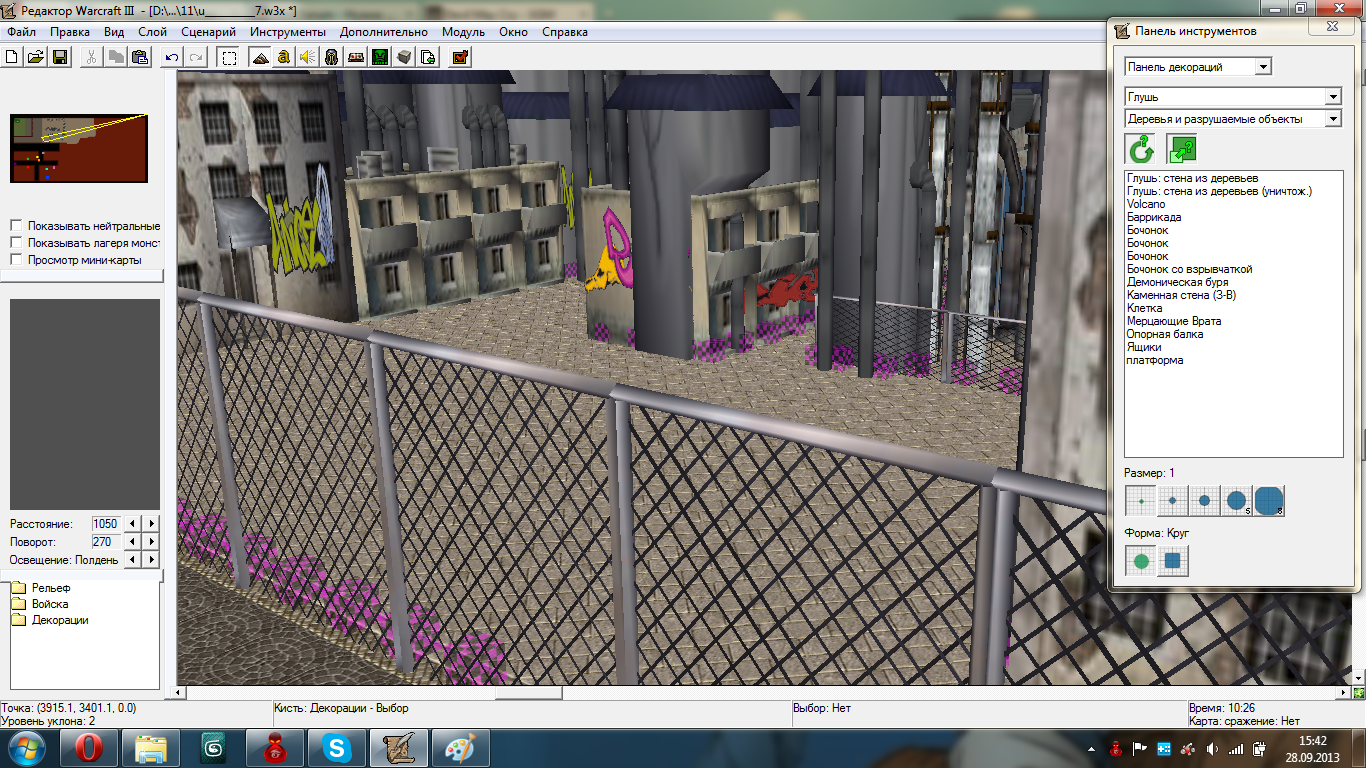The height and width of the screenshot is (768, 1366).
Task: Enable the 'Показывать нейтральные' checkbox
Action: click(x=16, y=226)
